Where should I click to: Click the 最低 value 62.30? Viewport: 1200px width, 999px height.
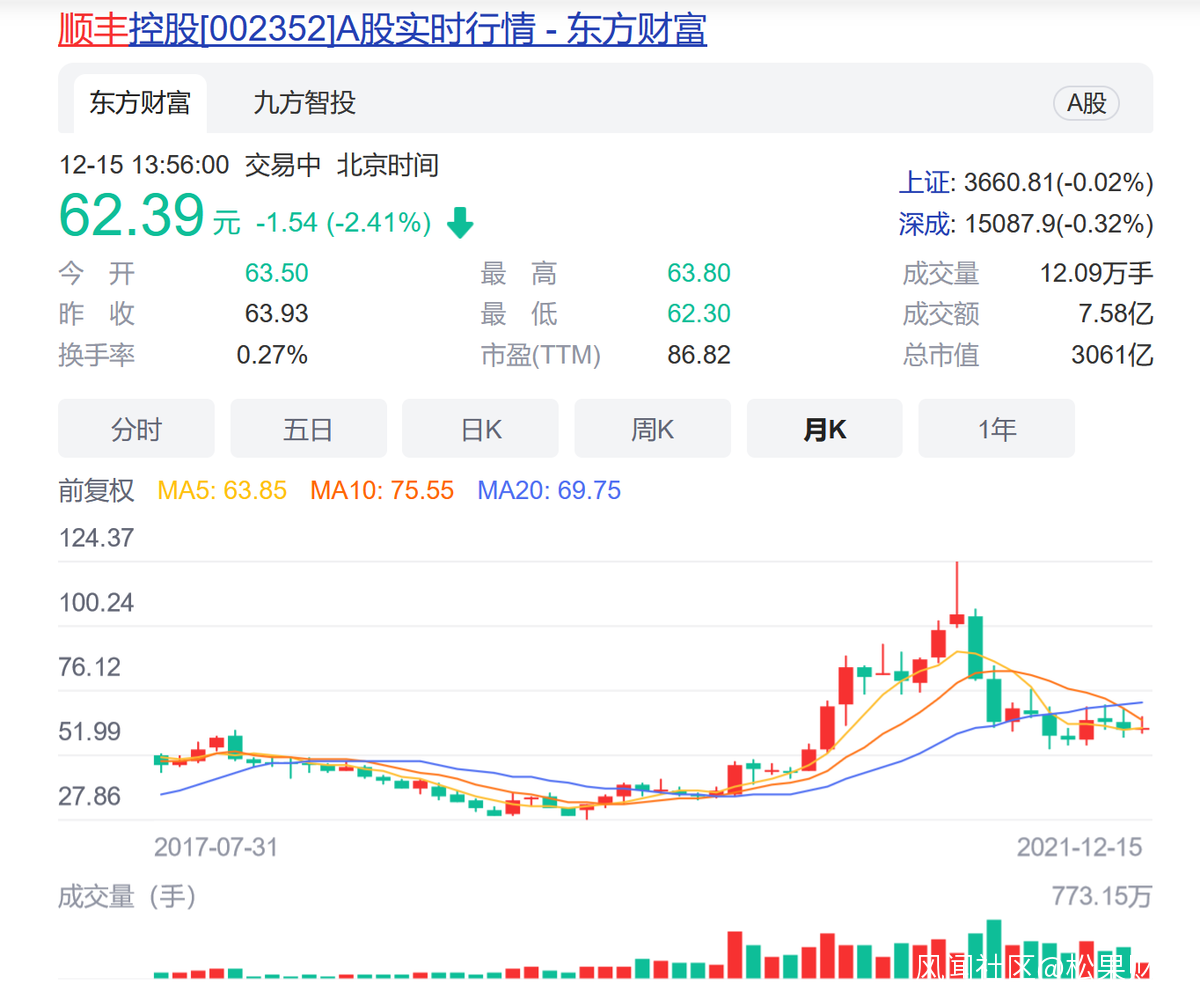(x=699, y=314)
